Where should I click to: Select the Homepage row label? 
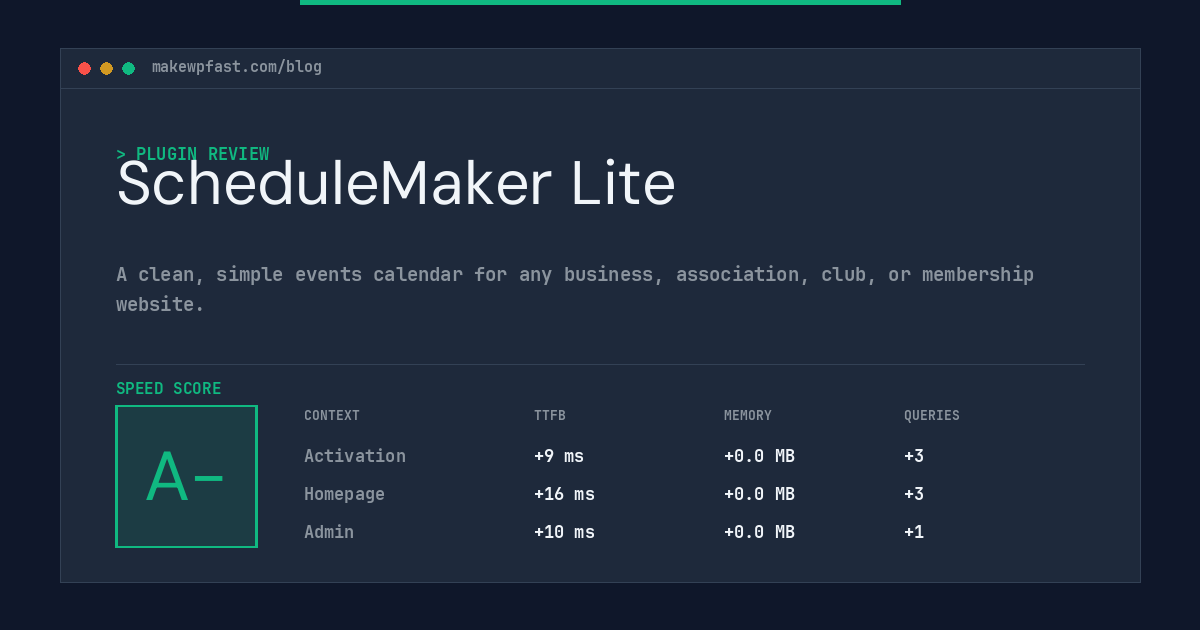coord(344,494)
